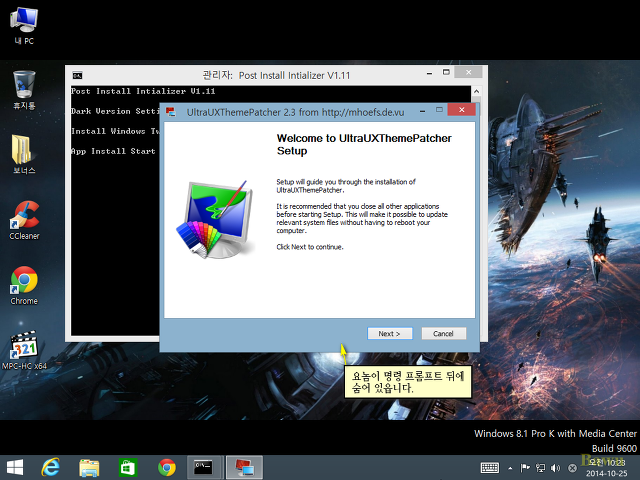640x480 pixels.
Task: Minimize the Post Install Intializer window
Action: click(x=429, y=73)
